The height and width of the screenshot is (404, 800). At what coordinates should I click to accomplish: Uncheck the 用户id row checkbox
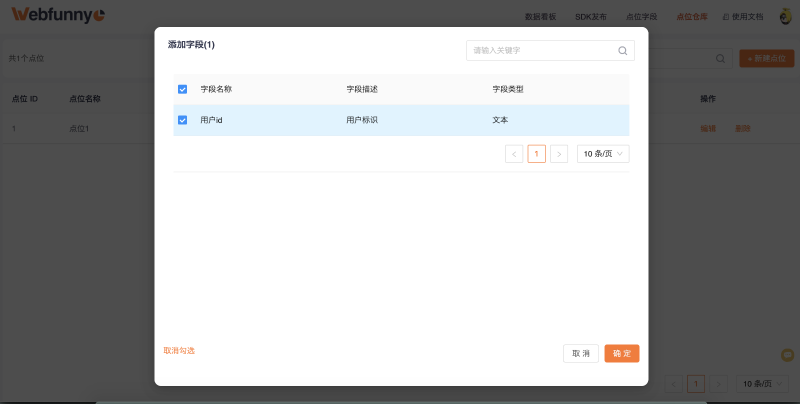pos(183,120)
